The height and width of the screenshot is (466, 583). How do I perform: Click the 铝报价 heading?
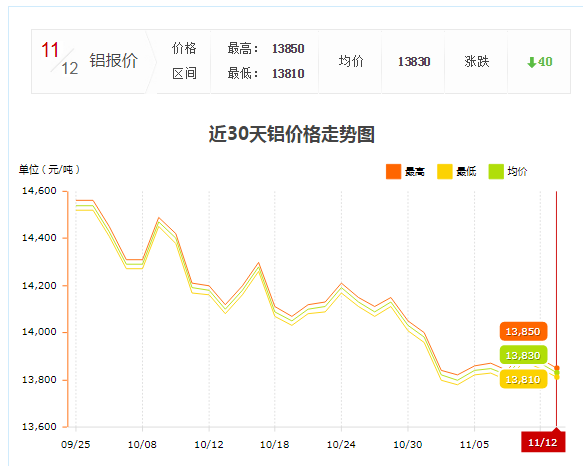[114, 61]
